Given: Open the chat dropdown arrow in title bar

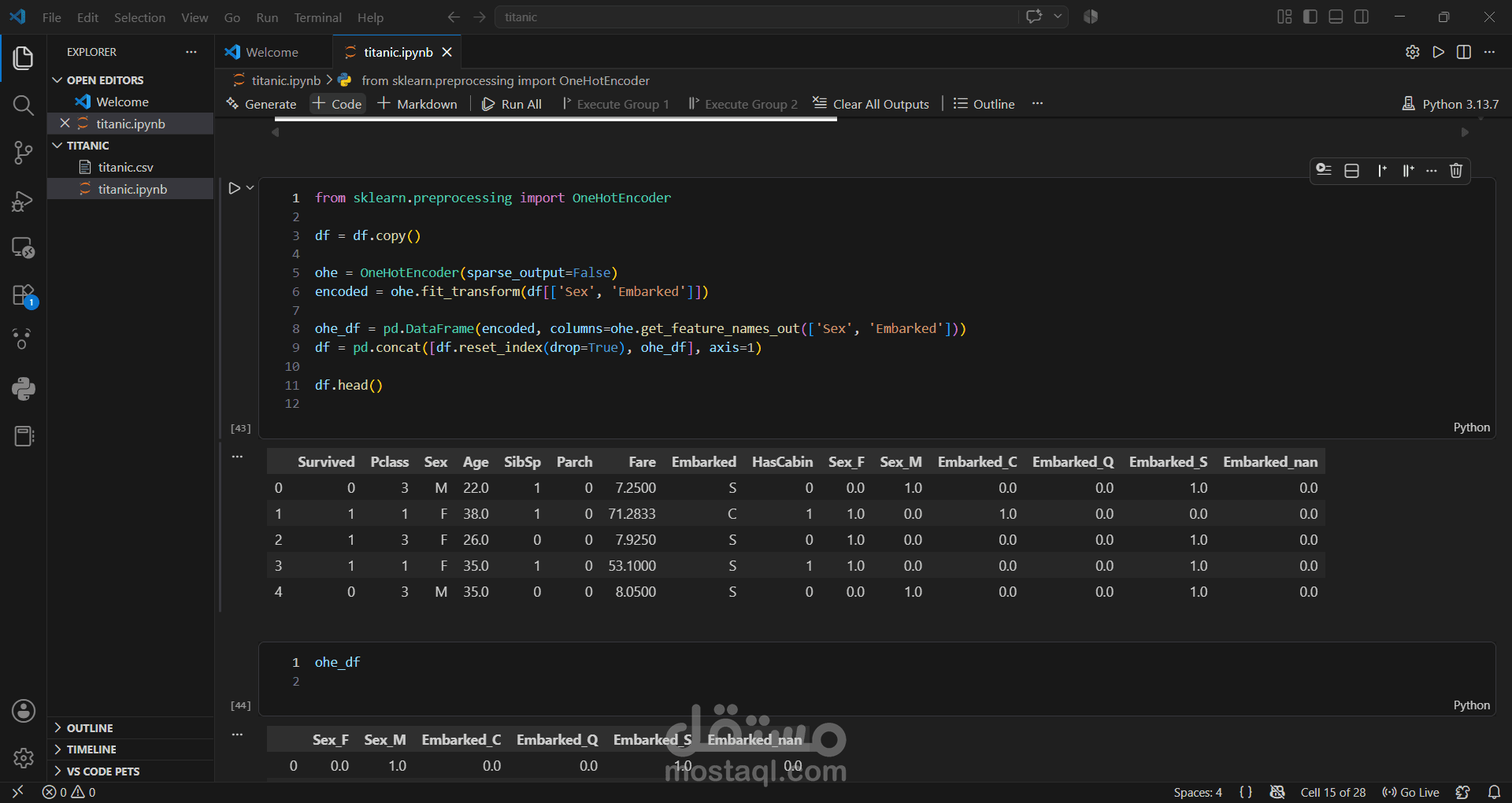Looking at the screenshot, I should point(1058,17).
